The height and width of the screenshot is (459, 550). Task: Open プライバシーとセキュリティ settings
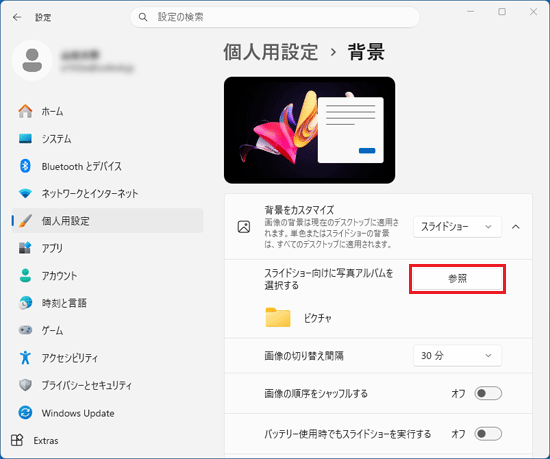[107, 385]
